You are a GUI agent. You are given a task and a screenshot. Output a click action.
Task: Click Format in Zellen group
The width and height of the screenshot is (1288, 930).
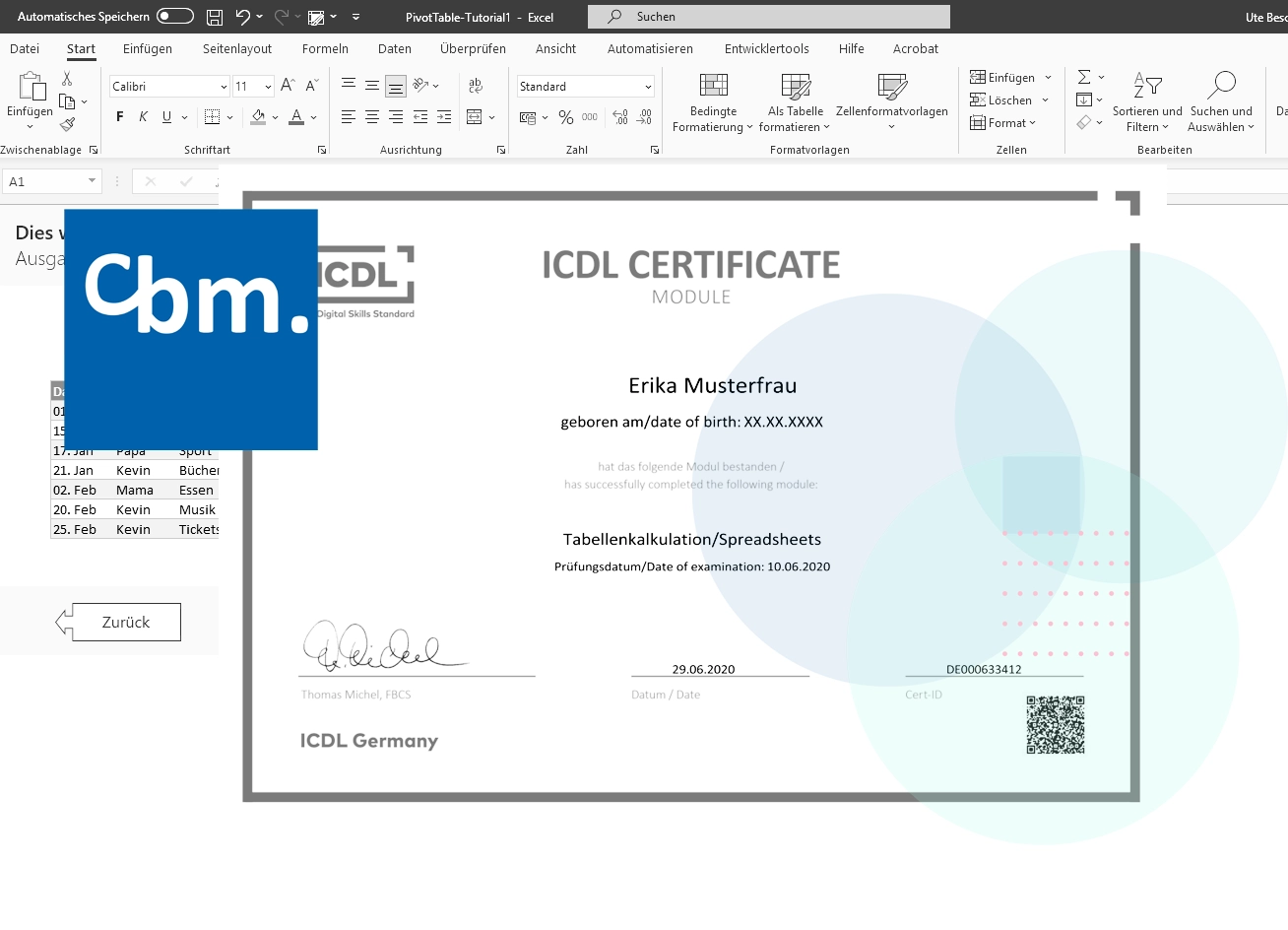[x=1003, y=122]
